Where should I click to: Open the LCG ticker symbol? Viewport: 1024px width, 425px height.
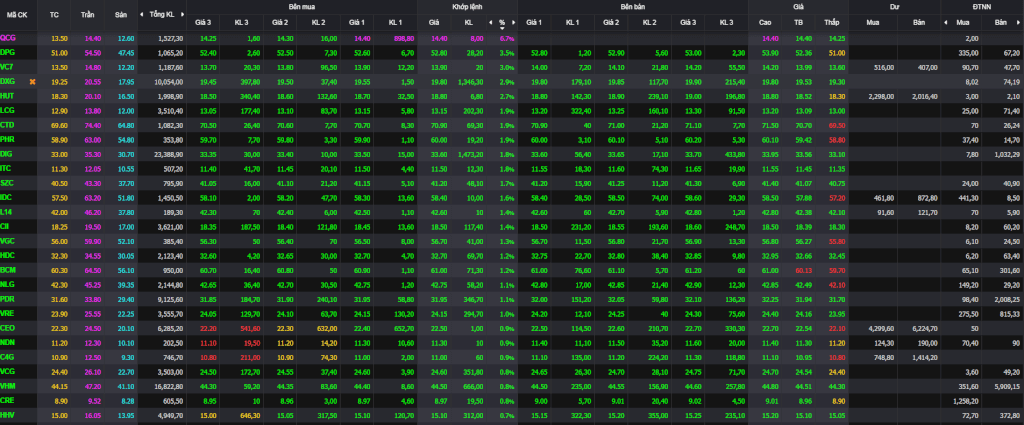pos(8,110)
